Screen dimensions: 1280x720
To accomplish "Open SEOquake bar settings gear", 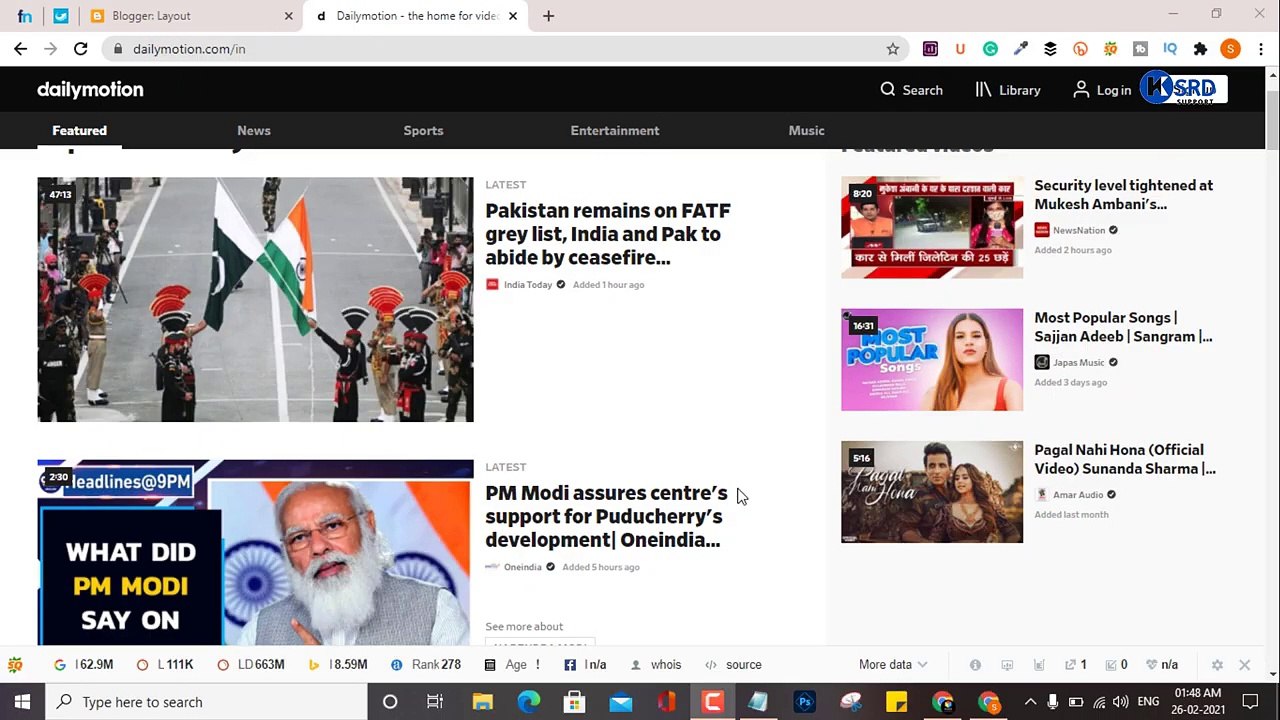I will click(x=1217, y=665).
